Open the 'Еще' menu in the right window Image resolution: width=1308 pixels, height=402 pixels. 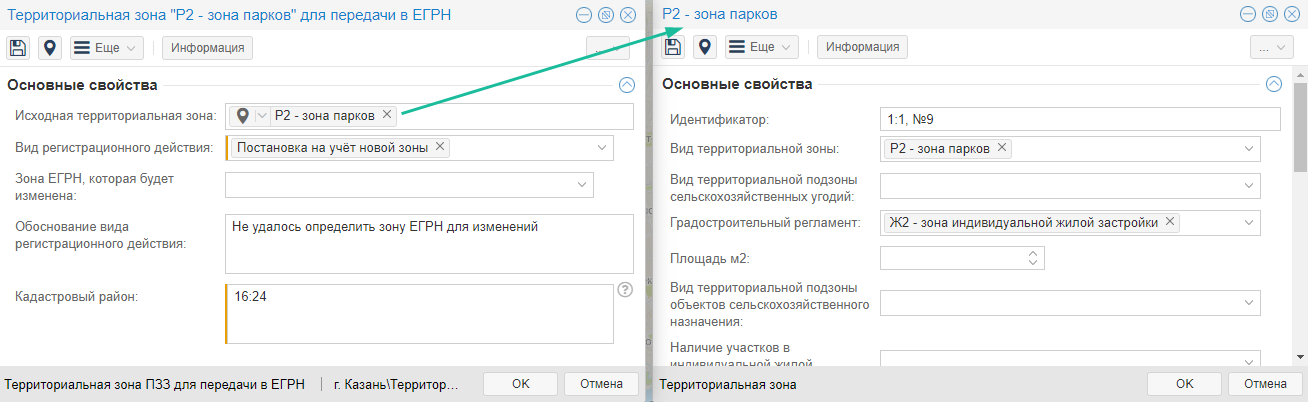(x=763, y=47)
